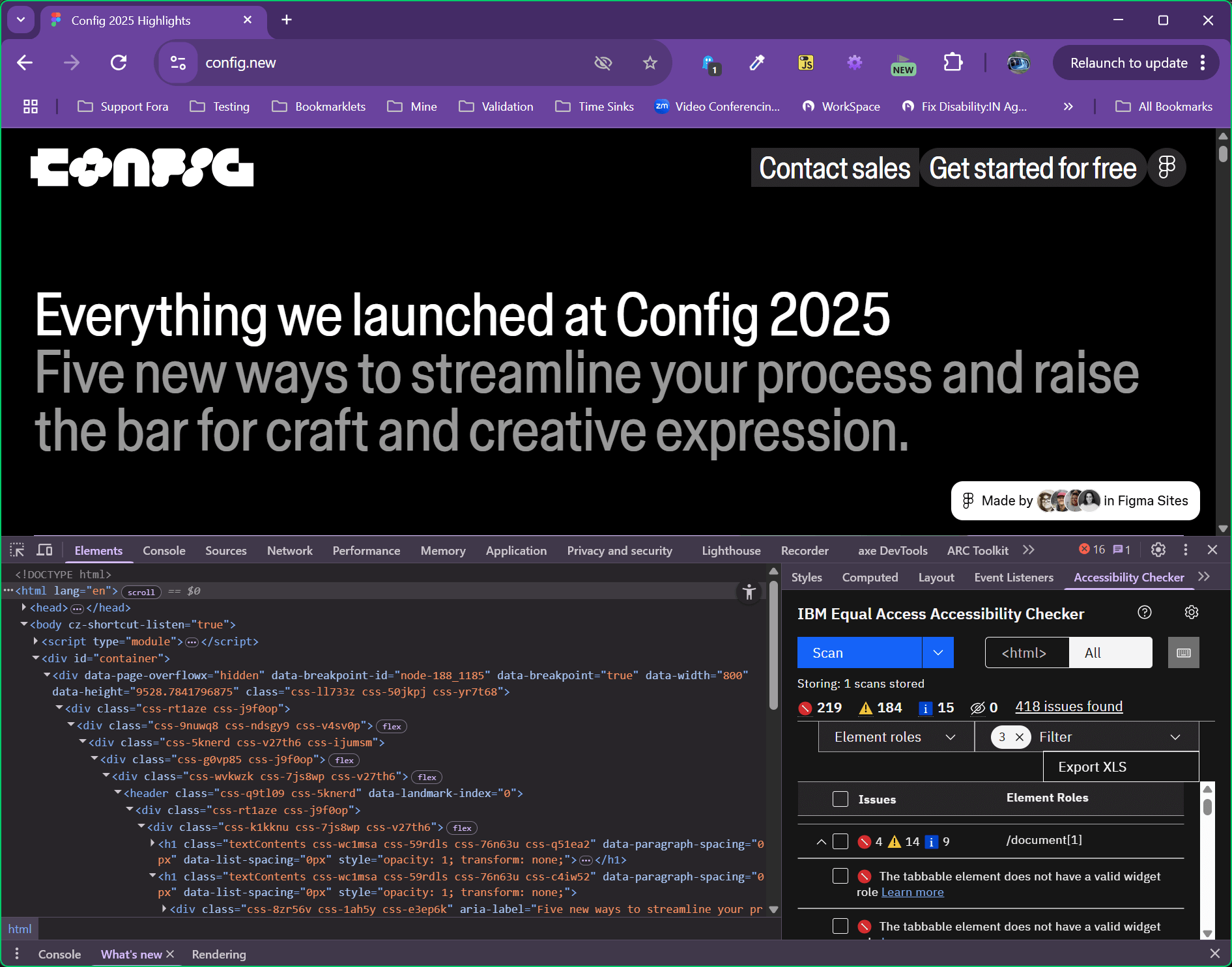This screenshot has height=967, width=1232.
Task: Collapse the /document[1] issue group
Action: [821, 841]
